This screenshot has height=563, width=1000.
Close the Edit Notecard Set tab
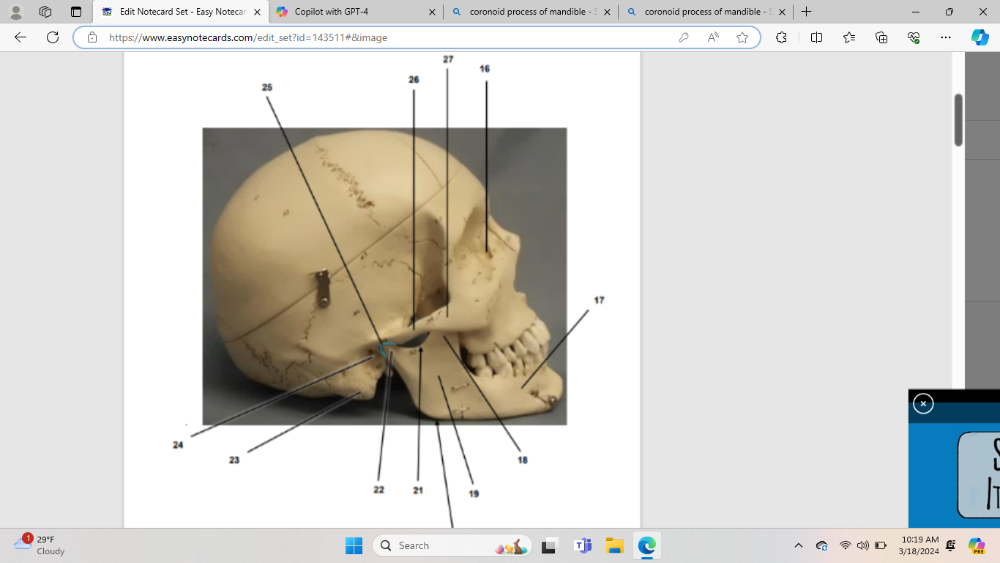pos(257,12)
